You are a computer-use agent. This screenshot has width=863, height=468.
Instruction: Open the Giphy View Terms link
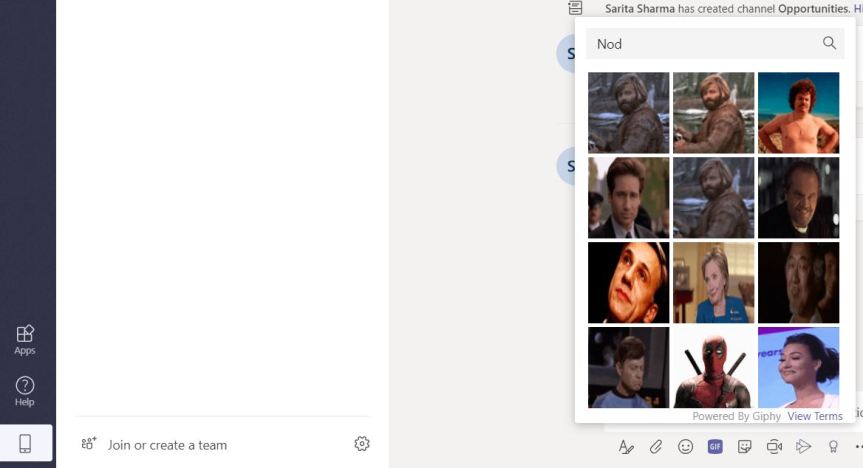(814, 416)
